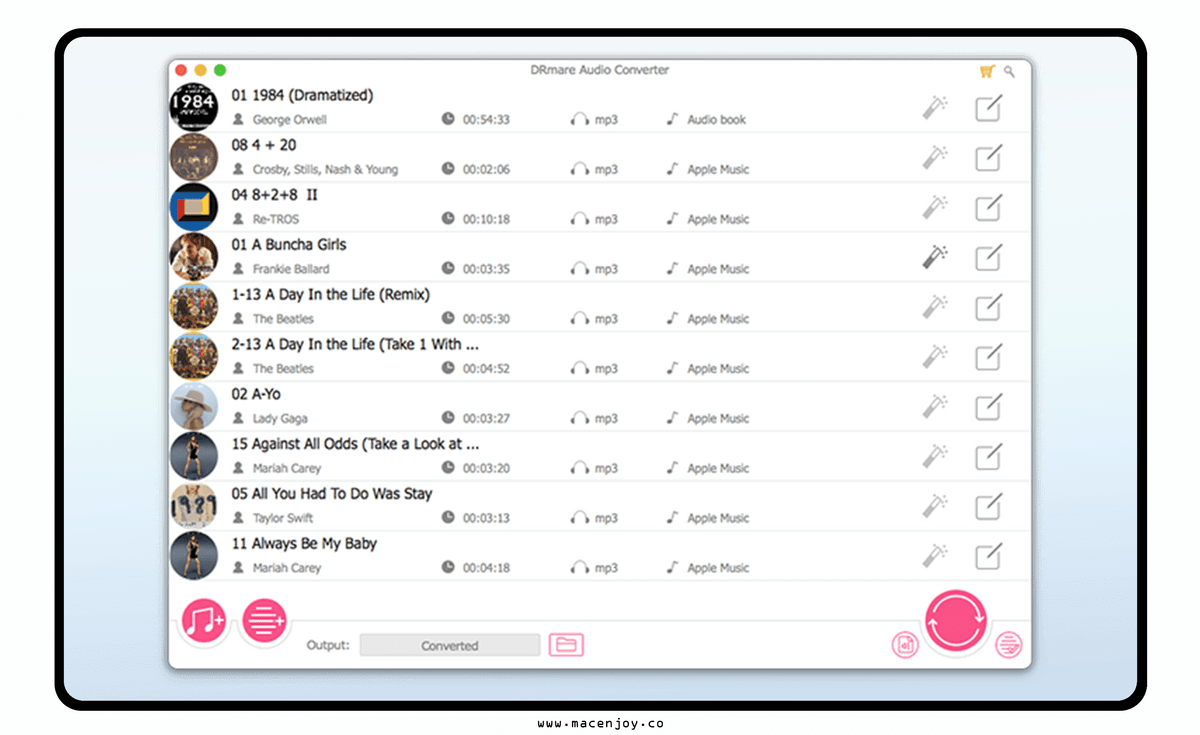Select track title 01 A Buncha Girls
The image size is (1200, 735).
point(289,245)
